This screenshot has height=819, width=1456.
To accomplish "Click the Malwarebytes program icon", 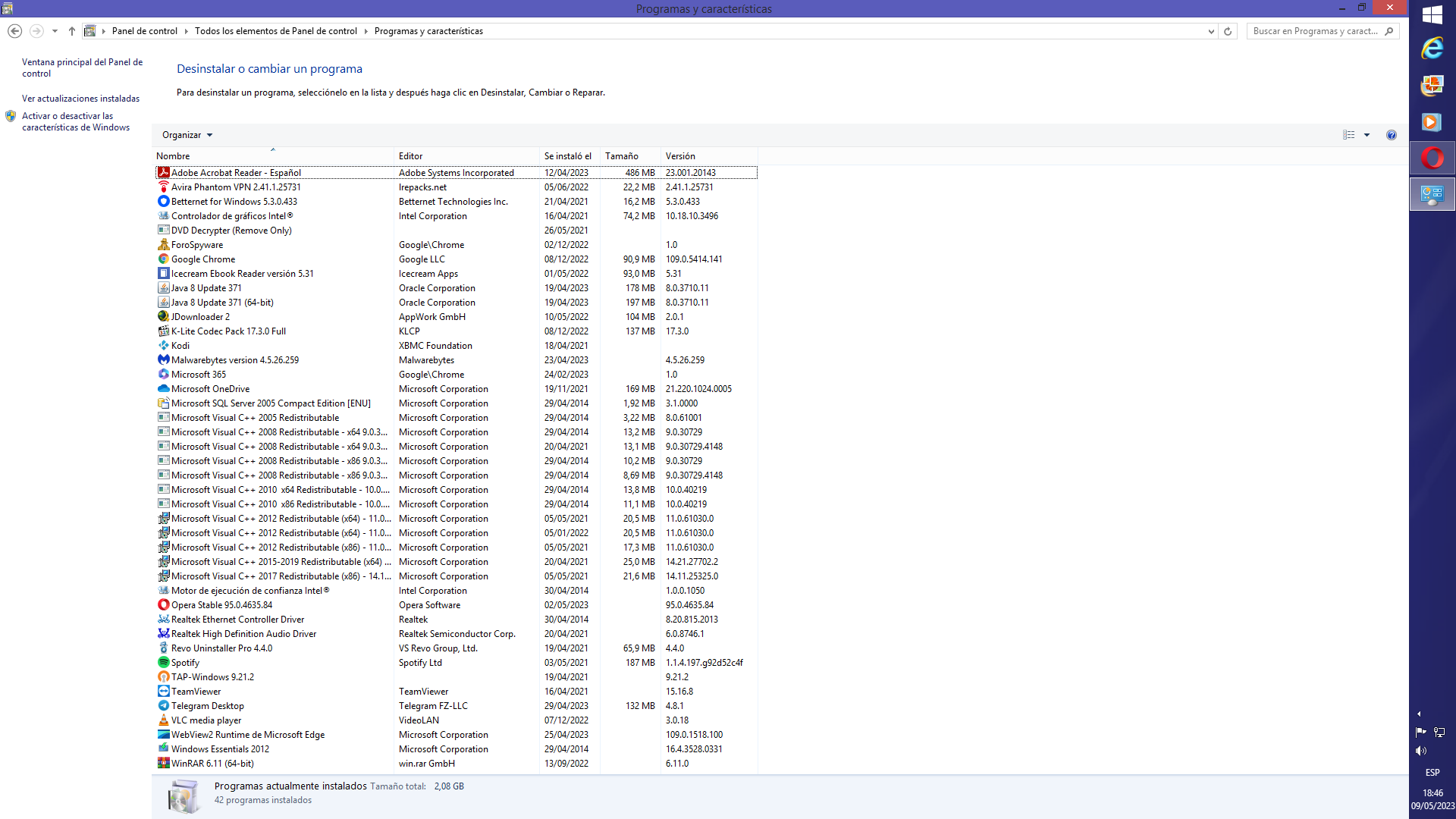I will click(163, 360).
